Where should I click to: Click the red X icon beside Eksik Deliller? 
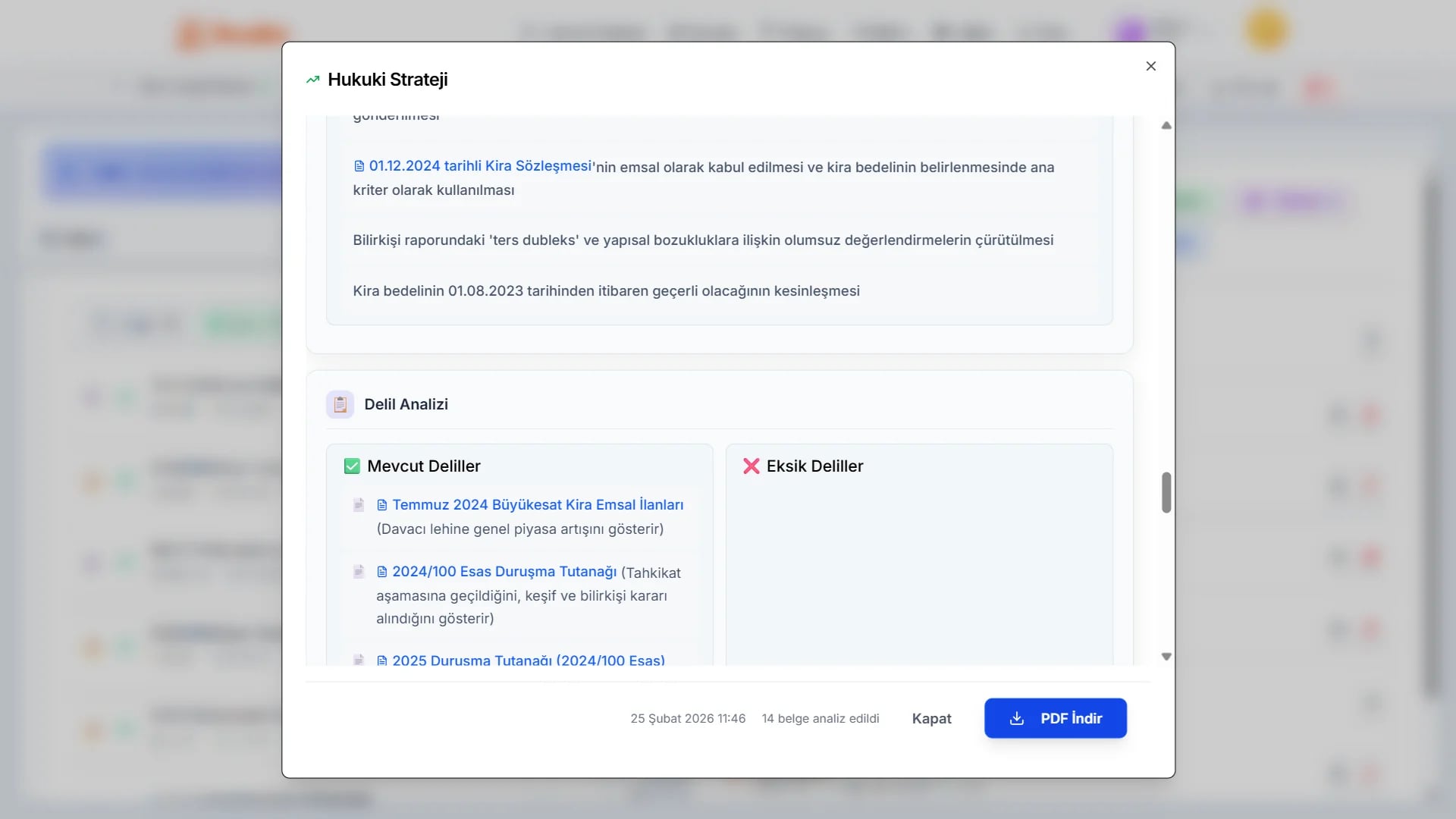pos(751,466)
